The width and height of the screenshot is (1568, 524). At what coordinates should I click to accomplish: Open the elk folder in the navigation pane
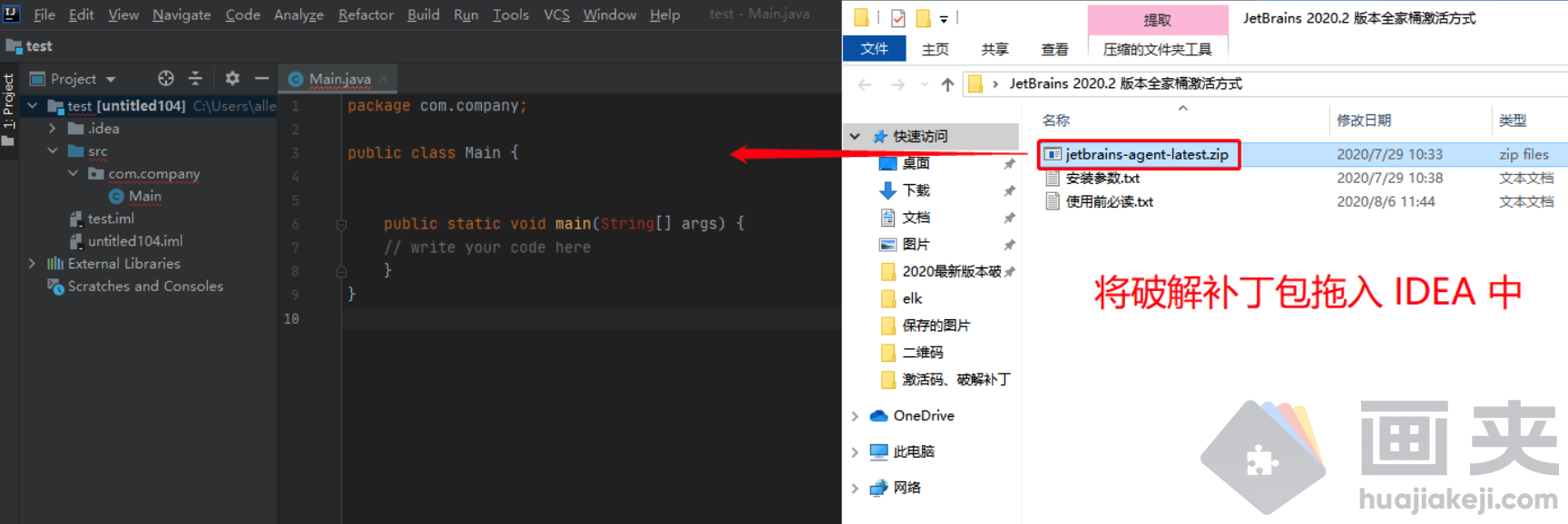point(912,298)
